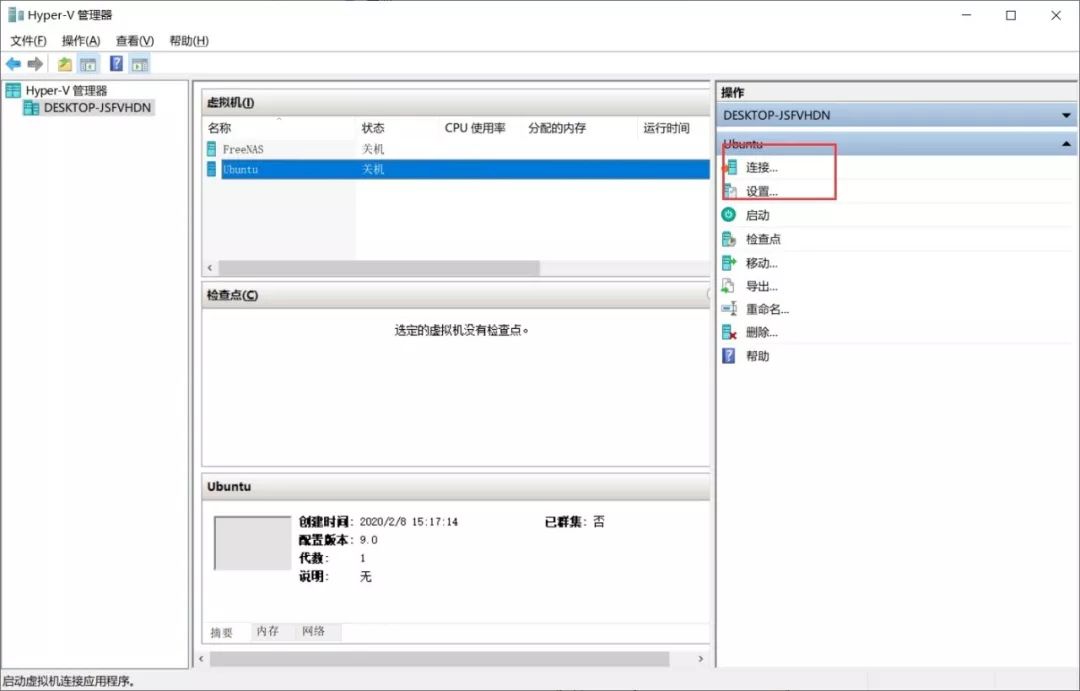Image resolution: width=1080 pixels, height=691 pixels.
Task: Click the Ubuntu virtual machine row icon
Action: click(211, 169)
